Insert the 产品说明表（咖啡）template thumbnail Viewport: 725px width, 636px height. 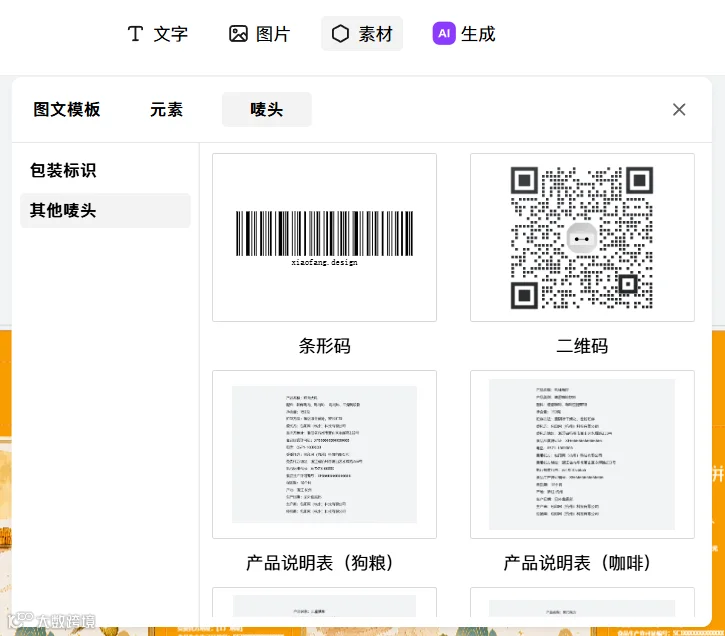(x=582, y=454)
